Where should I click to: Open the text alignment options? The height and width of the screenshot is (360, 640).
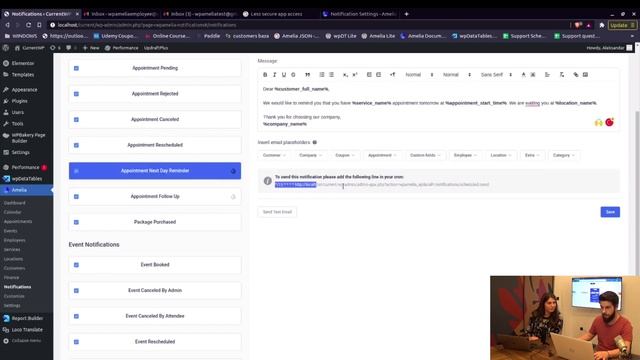[x=547, y=75]
